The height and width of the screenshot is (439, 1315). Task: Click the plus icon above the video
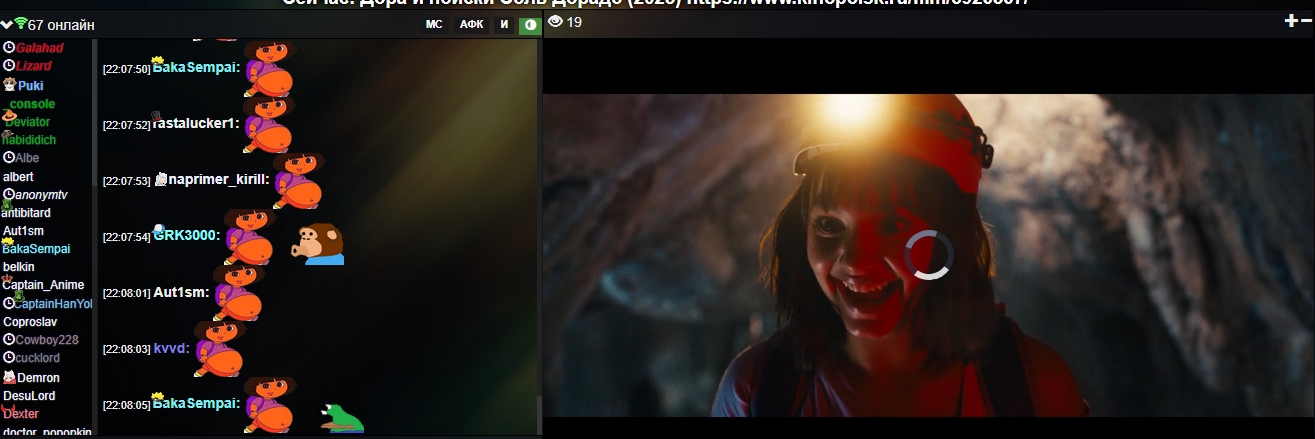click(x=1290, y=21)
